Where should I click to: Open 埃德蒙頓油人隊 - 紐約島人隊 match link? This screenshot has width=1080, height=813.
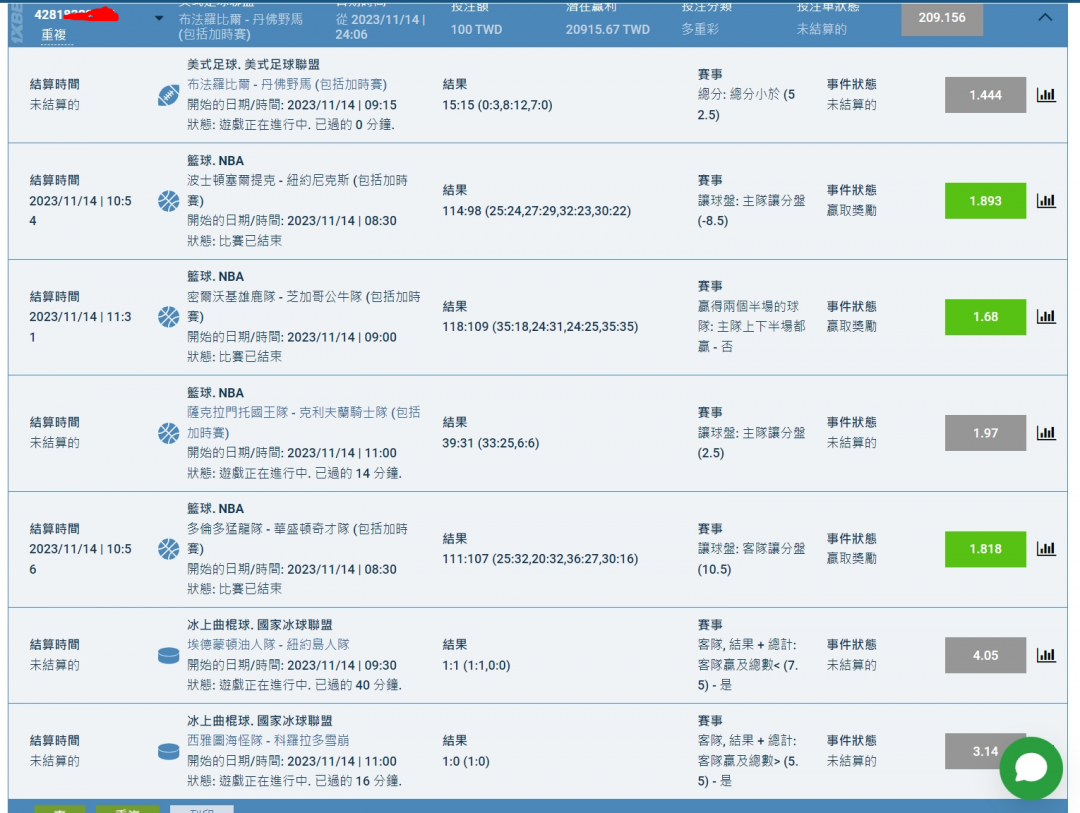pos(268,644)
